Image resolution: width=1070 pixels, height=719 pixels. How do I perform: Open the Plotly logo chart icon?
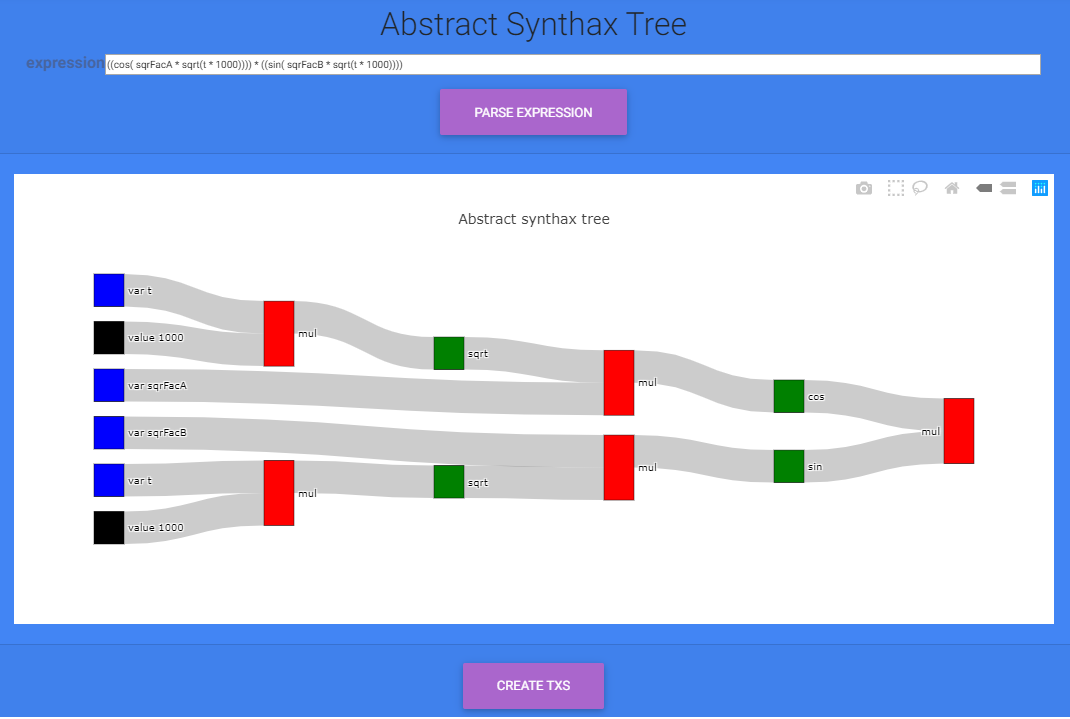pyautogui.click(x=1039, y=188)
